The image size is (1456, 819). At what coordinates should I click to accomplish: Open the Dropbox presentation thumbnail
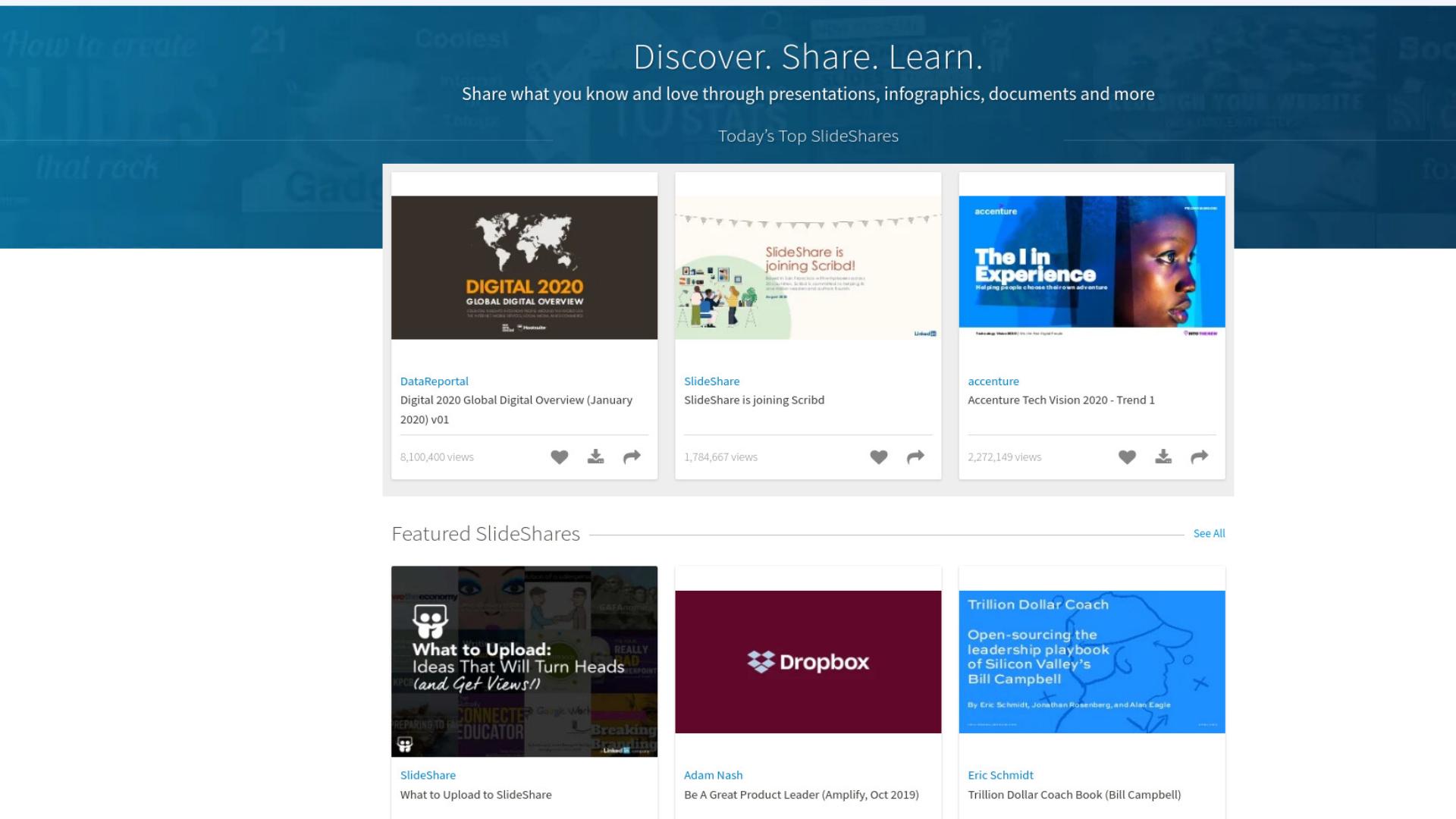[x=808, y=662]
